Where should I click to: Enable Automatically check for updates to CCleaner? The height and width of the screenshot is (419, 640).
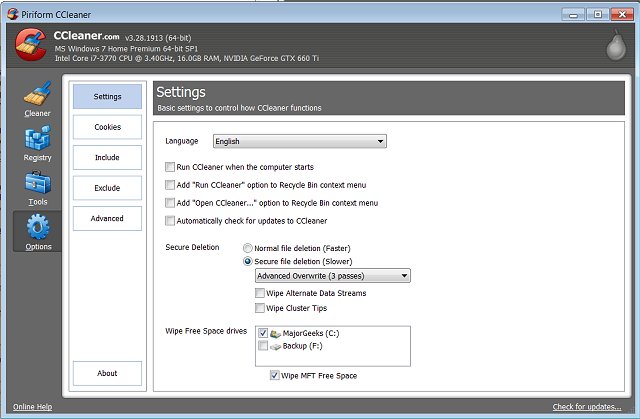pyautogui.click(x=170, y=221)
